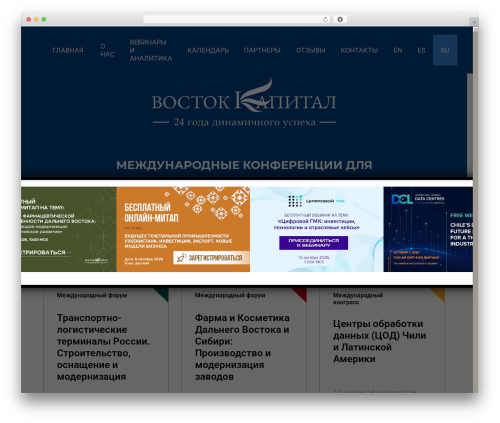The width and height of the screenshot is (500, 423).
Task: Open the О НАС menu item
Action: pyautogui.click(x=107, y=50)
